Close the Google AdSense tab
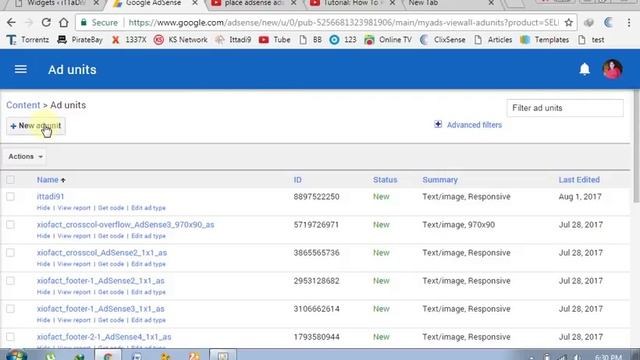This screenshot has width=640, height=360. click(195, 3)
